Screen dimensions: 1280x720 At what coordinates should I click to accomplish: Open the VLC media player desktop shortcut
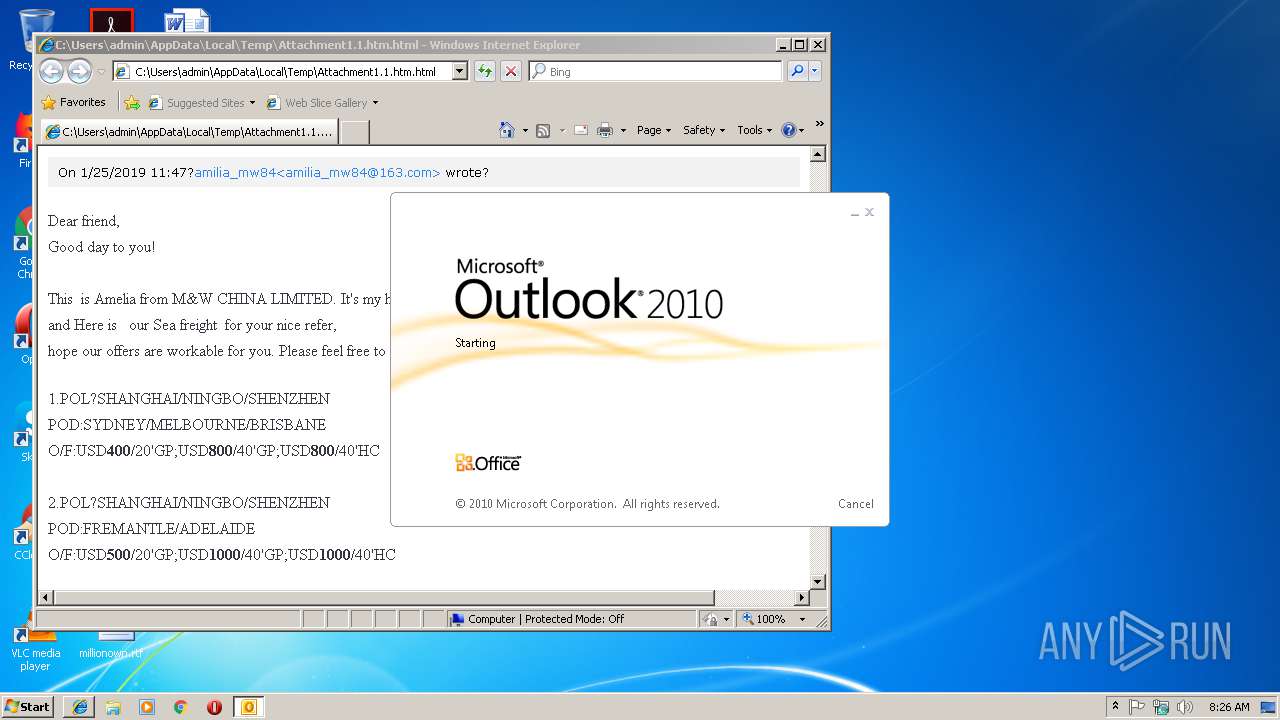pyautogui.click(x=35, y=647)
